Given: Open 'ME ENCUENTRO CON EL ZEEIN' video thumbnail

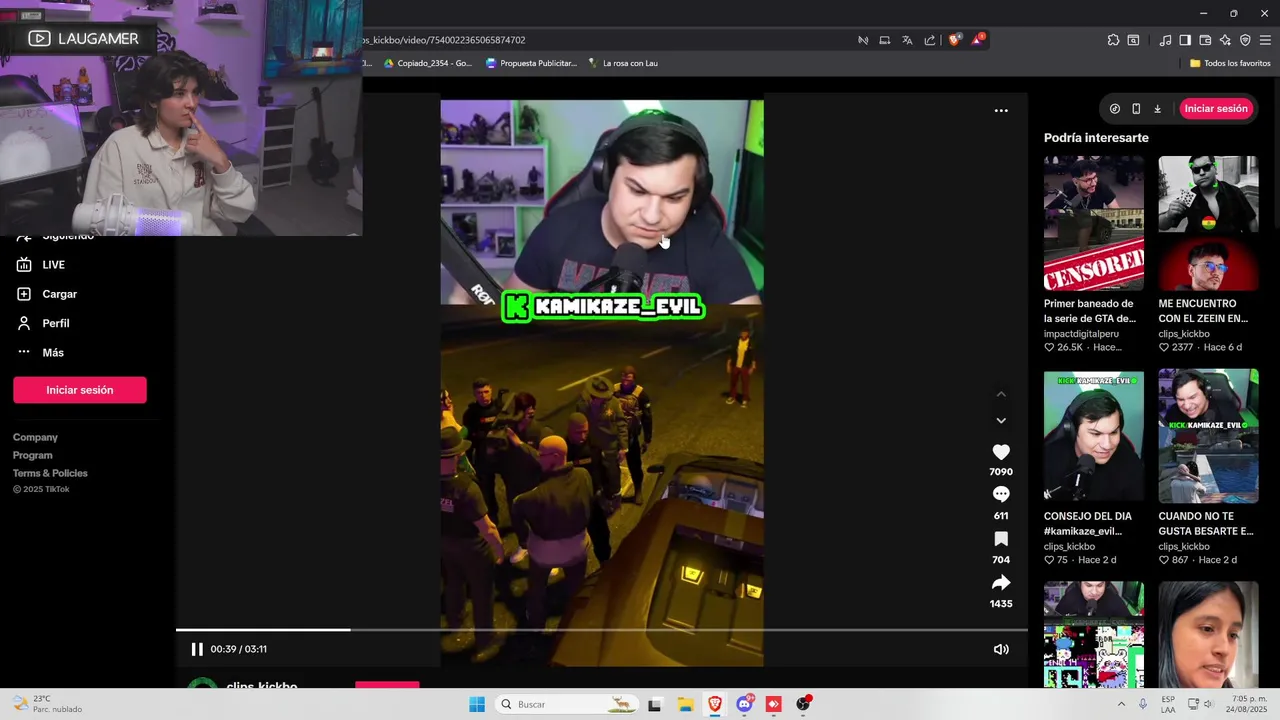Looking at the screenshot, I should [x=1208, y=223].
